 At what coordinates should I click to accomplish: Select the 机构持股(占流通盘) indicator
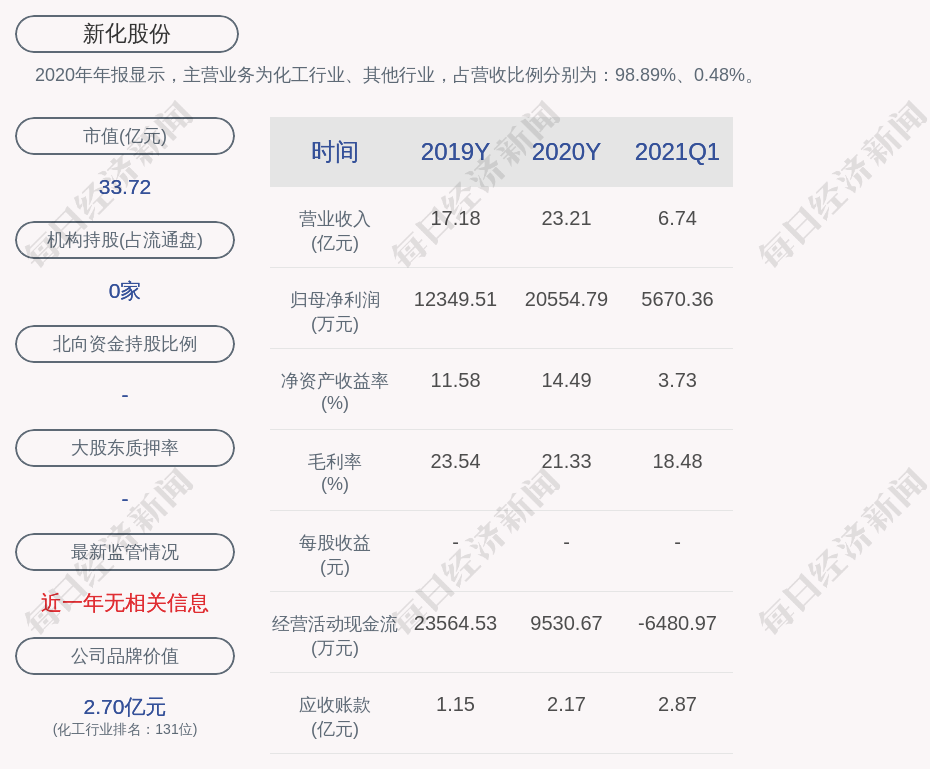(124, 240)
